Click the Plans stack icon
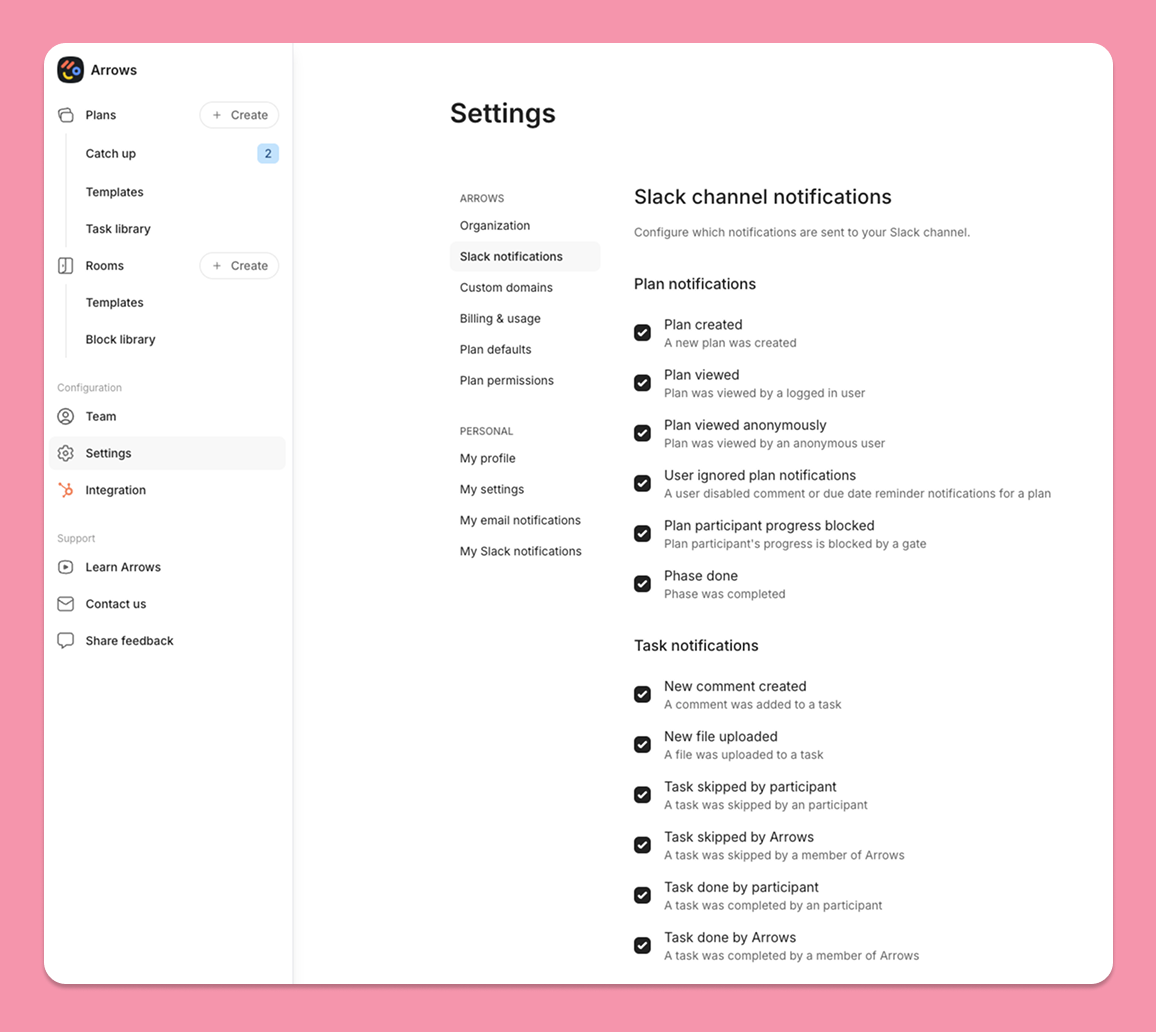Screen dimensions: 1156x1032 (66, 115)
